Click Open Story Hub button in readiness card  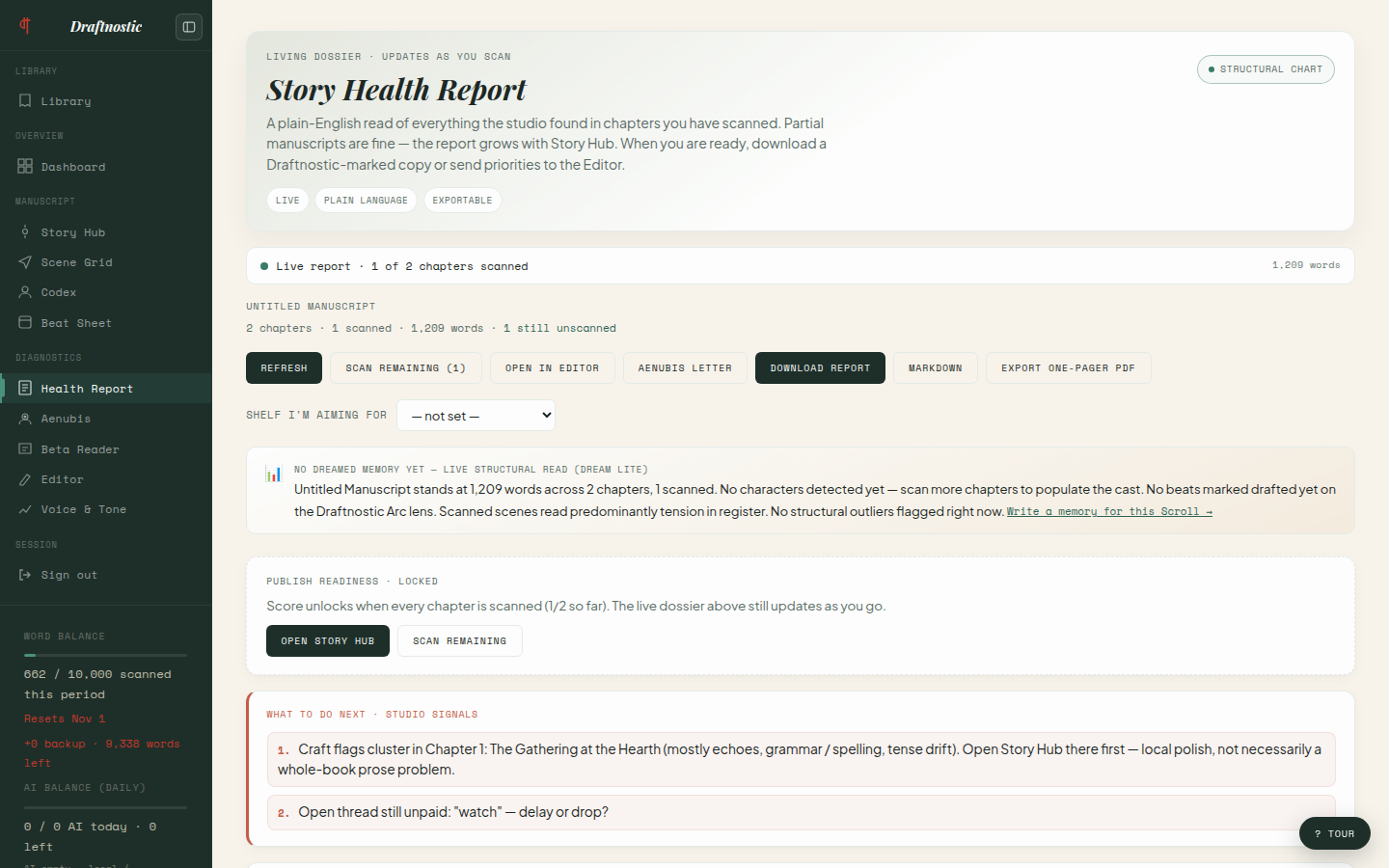coord(328,640)
